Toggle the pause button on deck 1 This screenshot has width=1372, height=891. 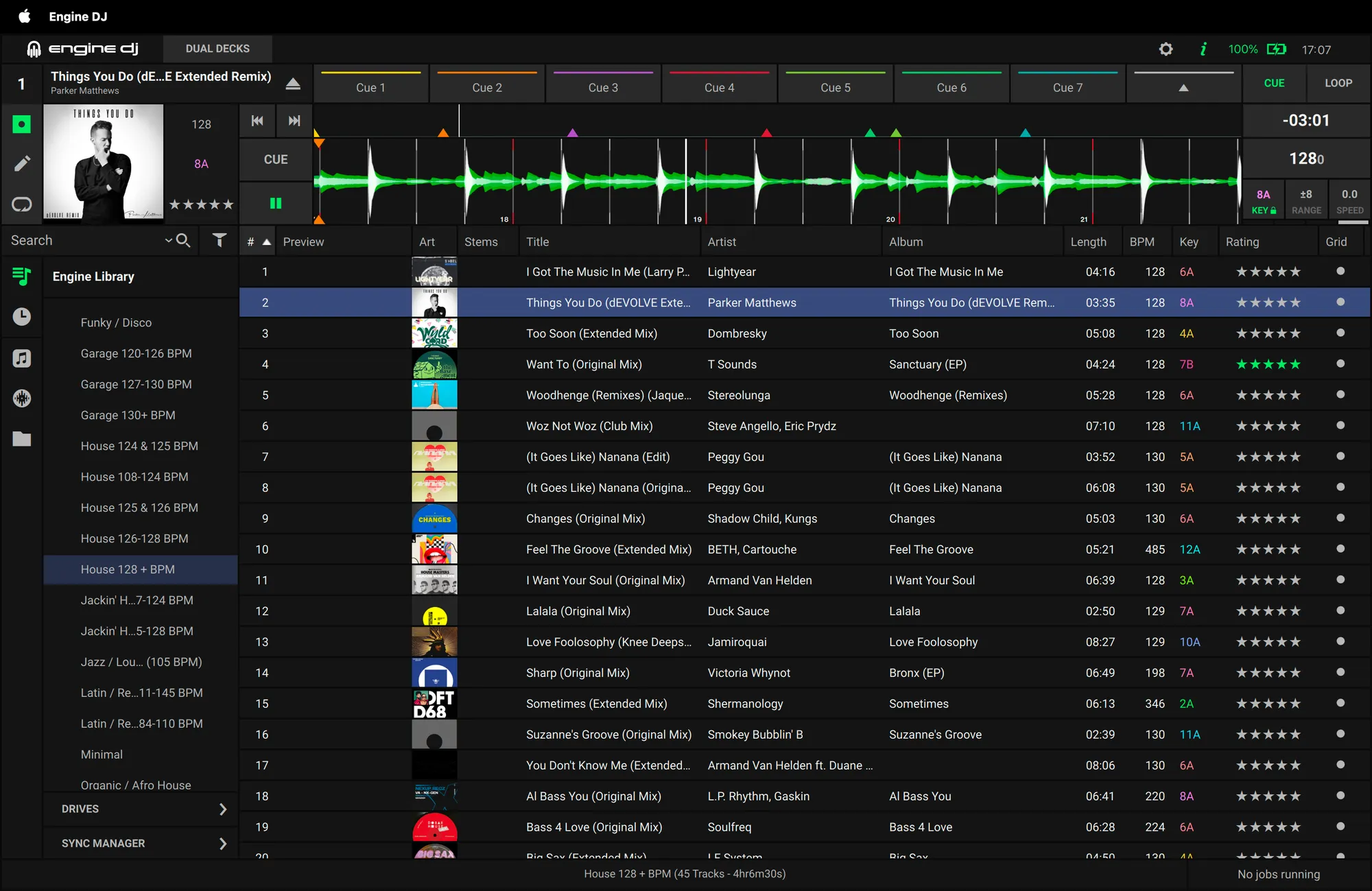point(276,203)
